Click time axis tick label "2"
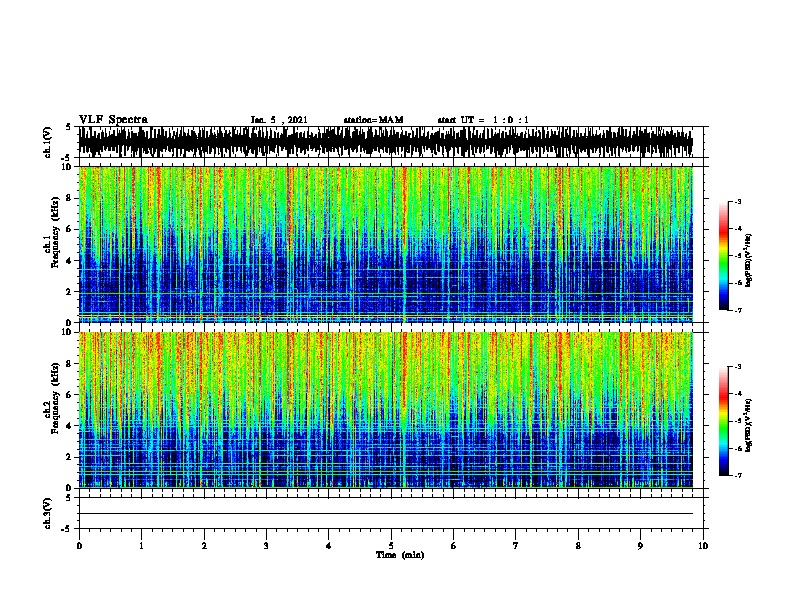This screenshot has width=792, height=612. (x=204, y=546)
